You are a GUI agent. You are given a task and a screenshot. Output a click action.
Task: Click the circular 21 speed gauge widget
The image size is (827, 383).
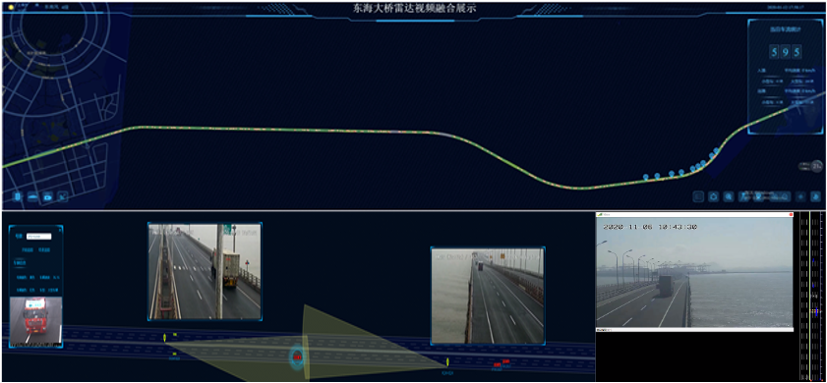click(x=817, y=167)
